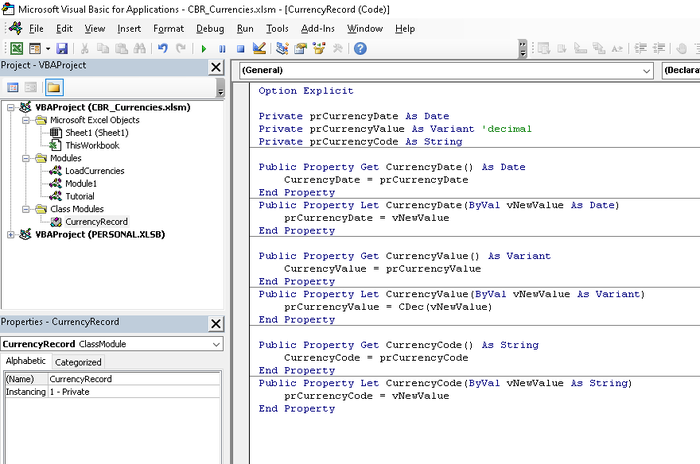Click the View Microsoft Excel icon
The image size is (700, 464).
coord(17,48)
